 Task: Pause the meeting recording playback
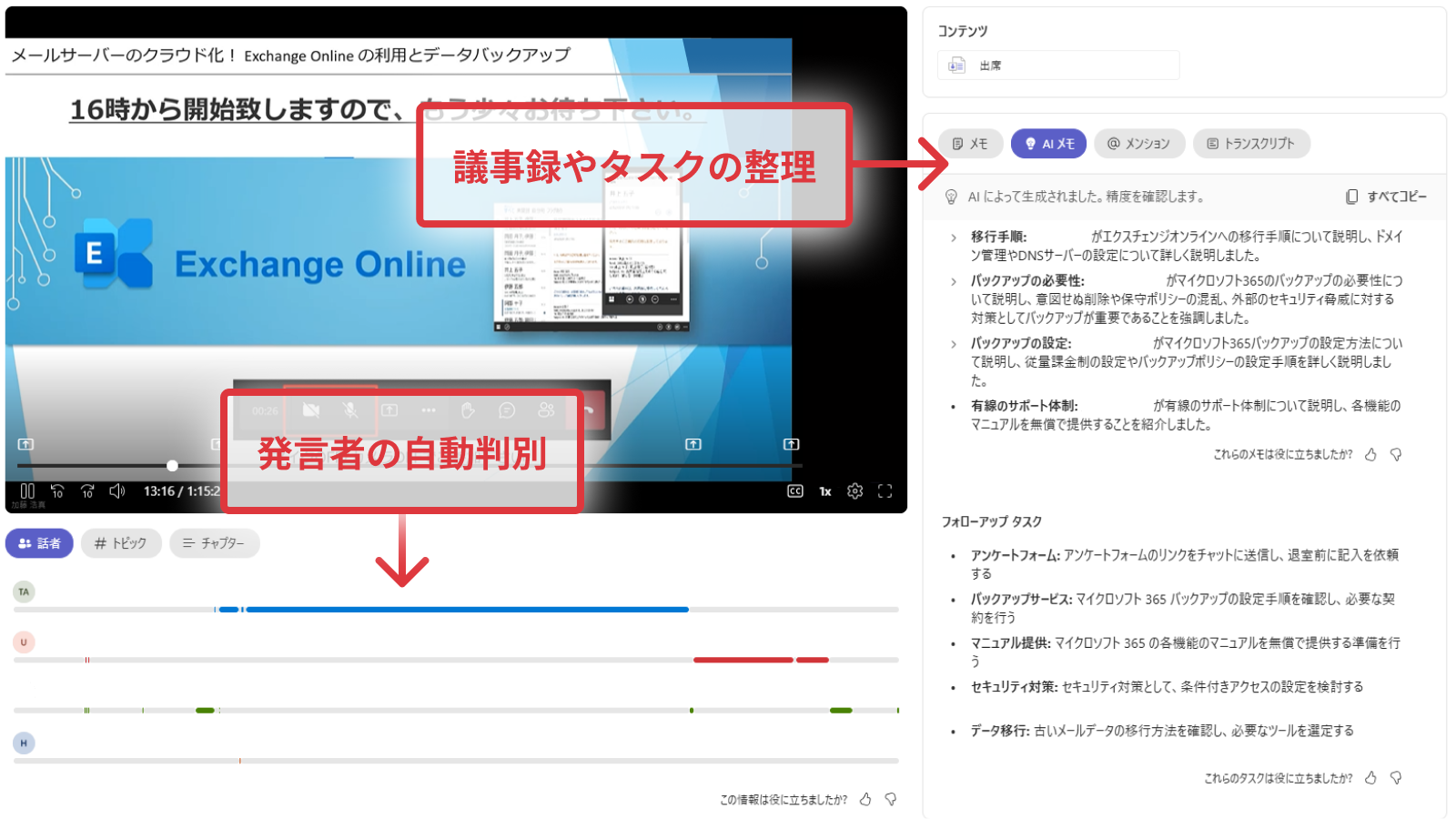[27, 490]
